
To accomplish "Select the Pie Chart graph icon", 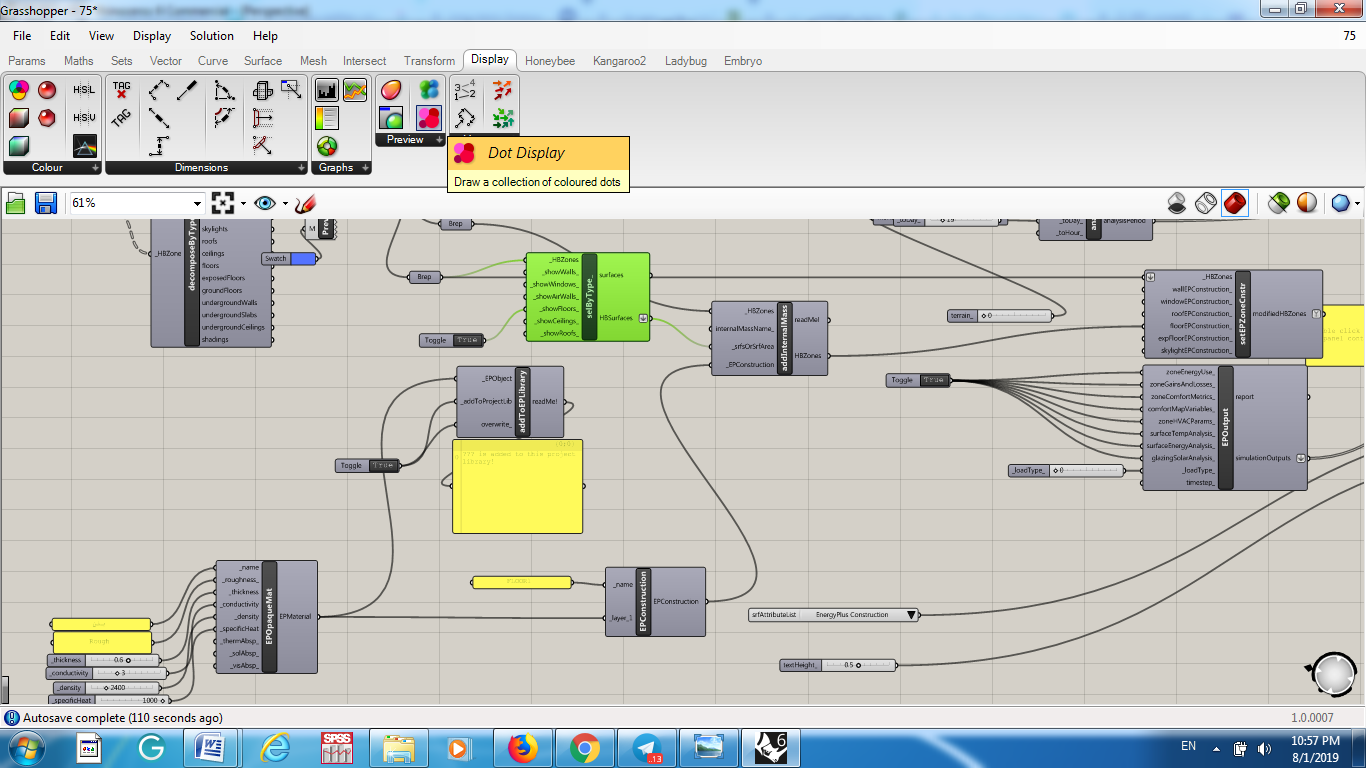I will [327, 146].
